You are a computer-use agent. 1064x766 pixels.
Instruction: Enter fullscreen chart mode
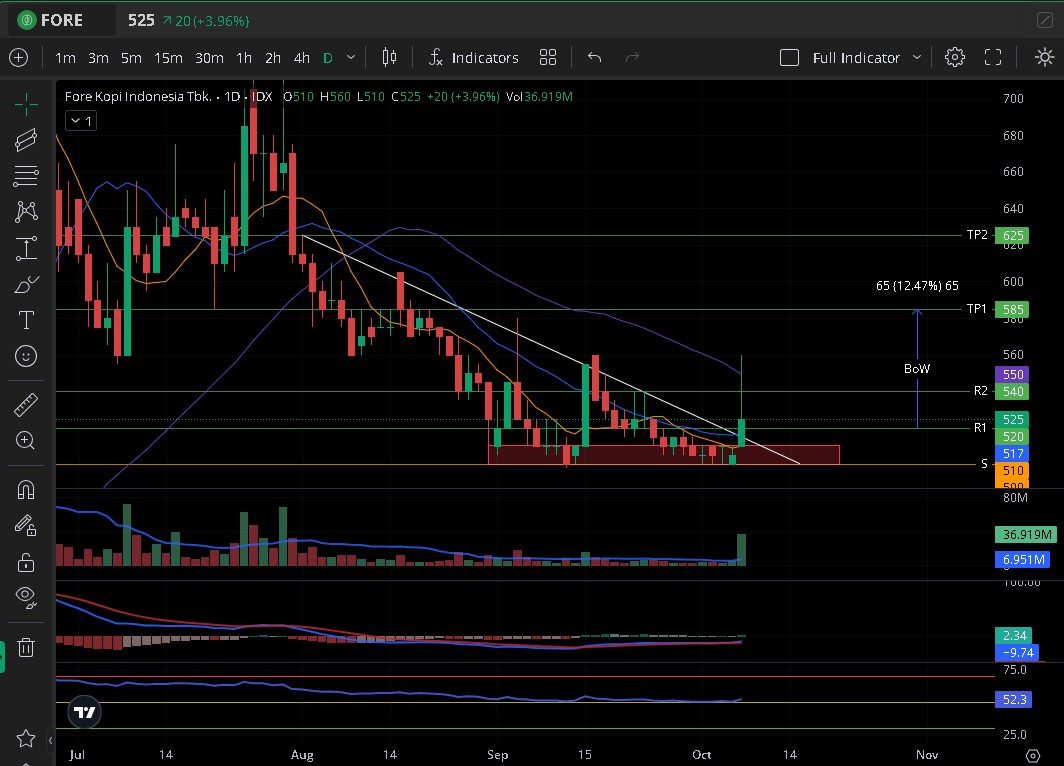993,57
